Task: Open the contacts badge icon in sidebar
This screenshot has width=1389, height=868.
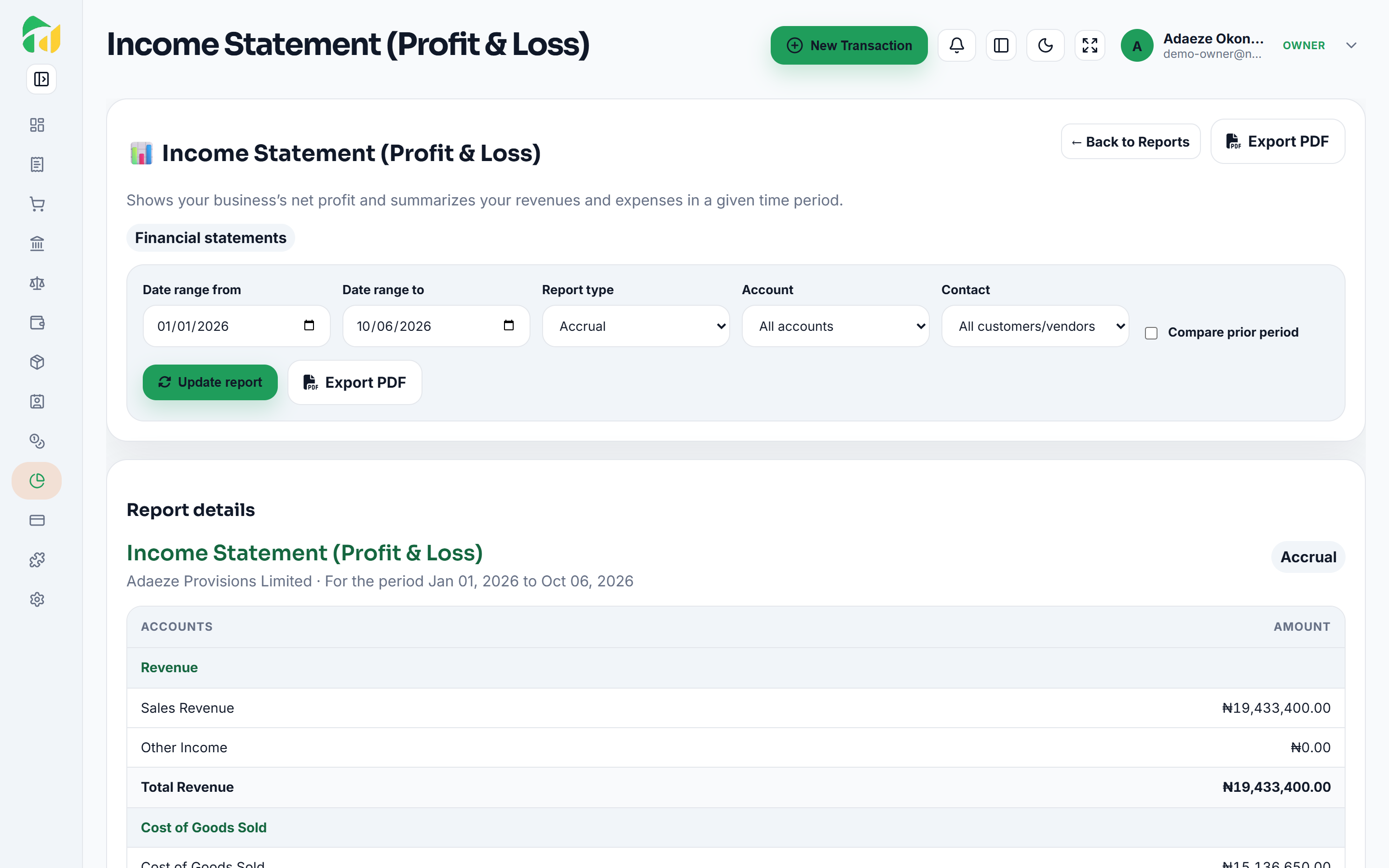Action: tap(37, 402)
